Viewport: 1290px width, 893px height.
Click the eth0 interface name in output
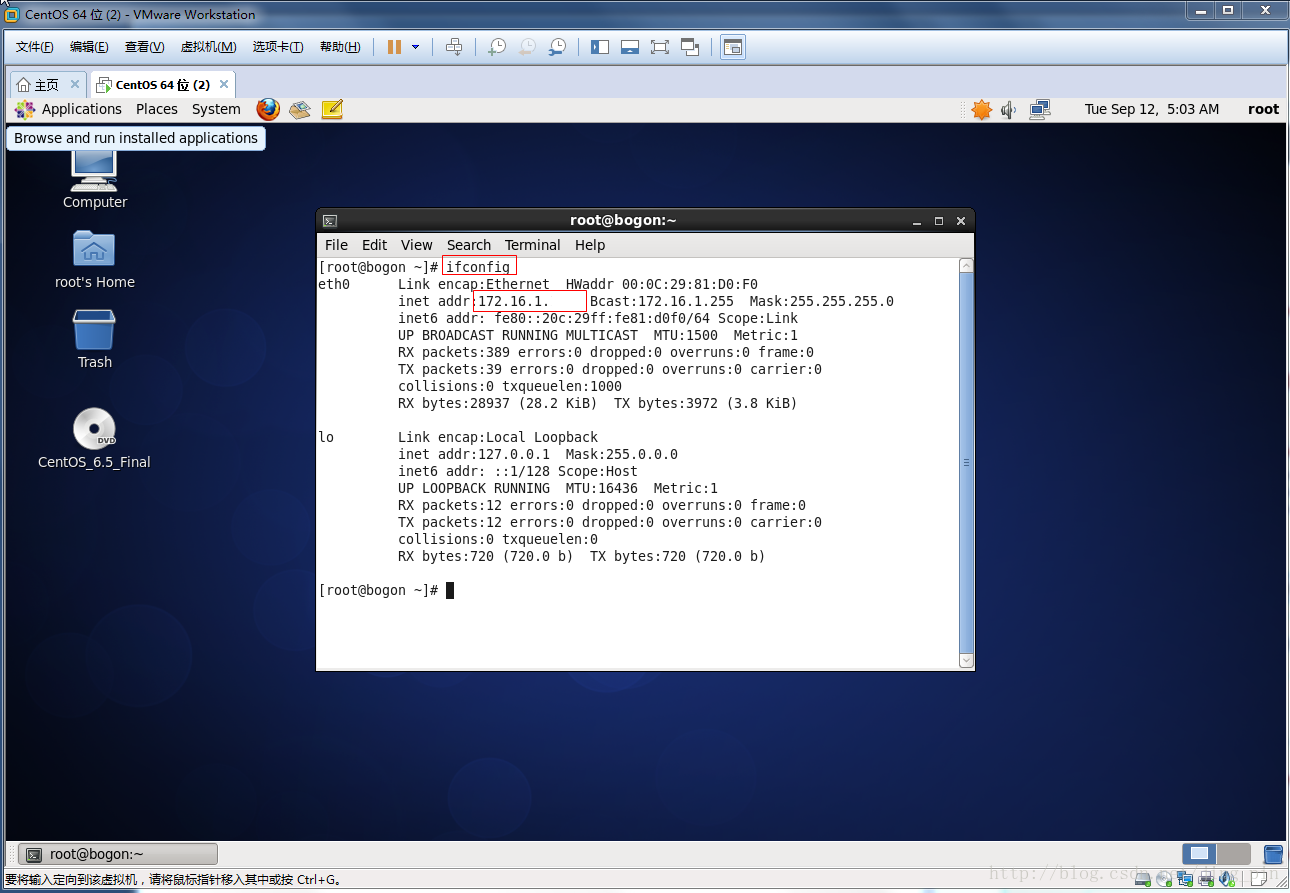pyautogui.click(x=334, y=284)
